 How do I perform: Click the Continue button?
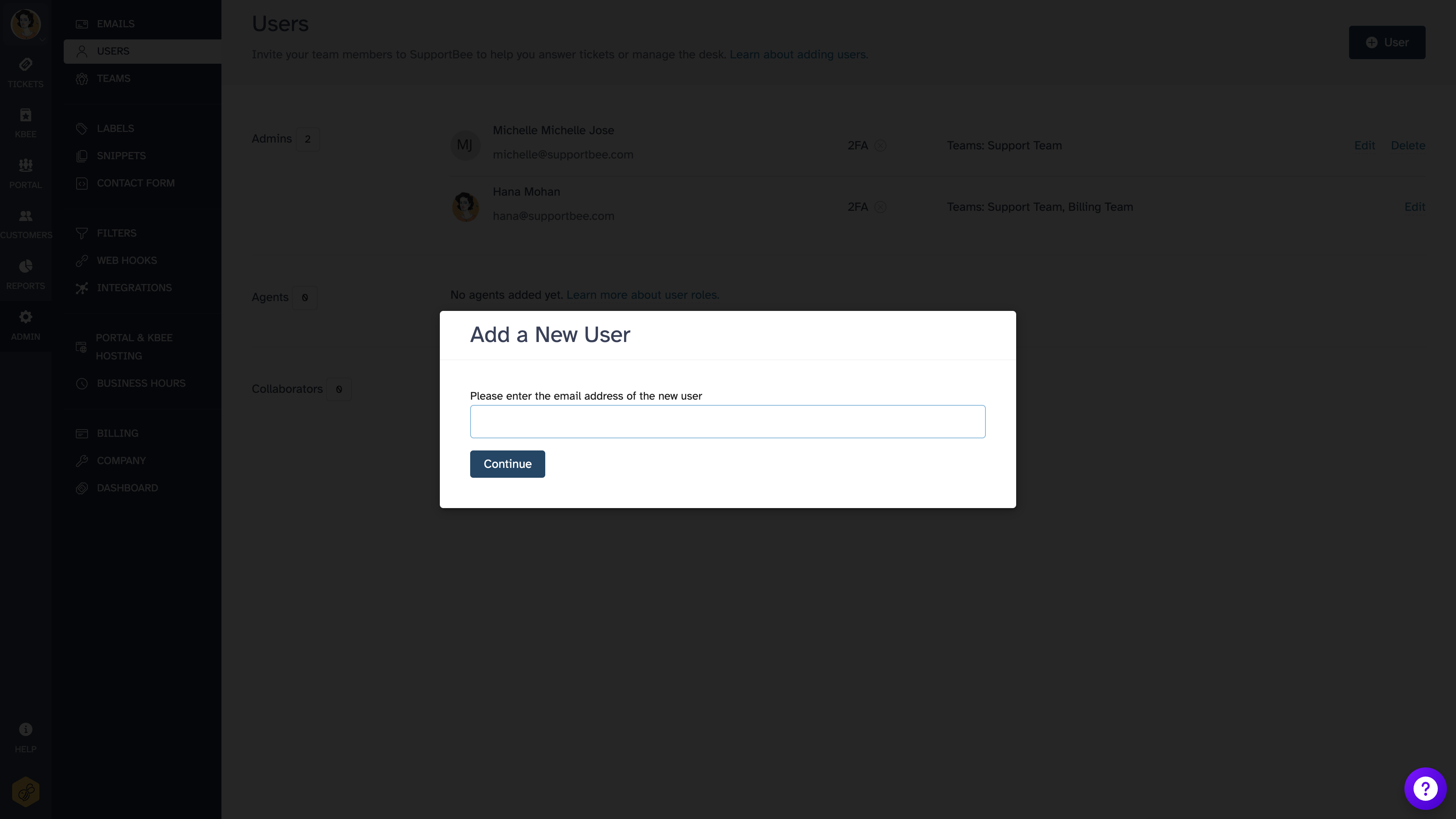point(507,463)
